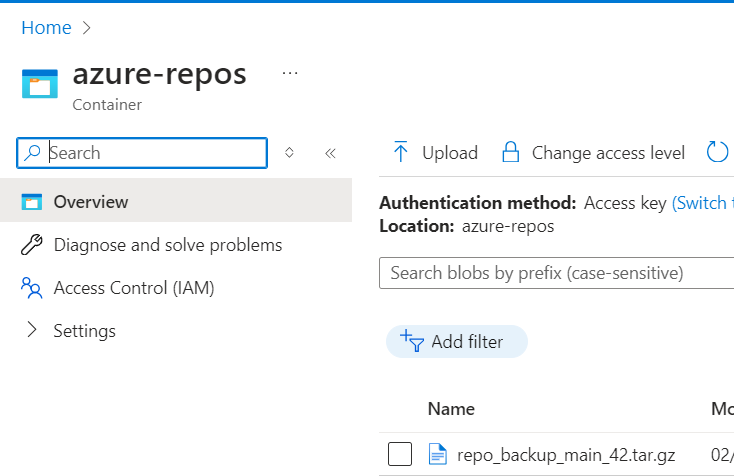Focus the sidebar Search field

142,153
